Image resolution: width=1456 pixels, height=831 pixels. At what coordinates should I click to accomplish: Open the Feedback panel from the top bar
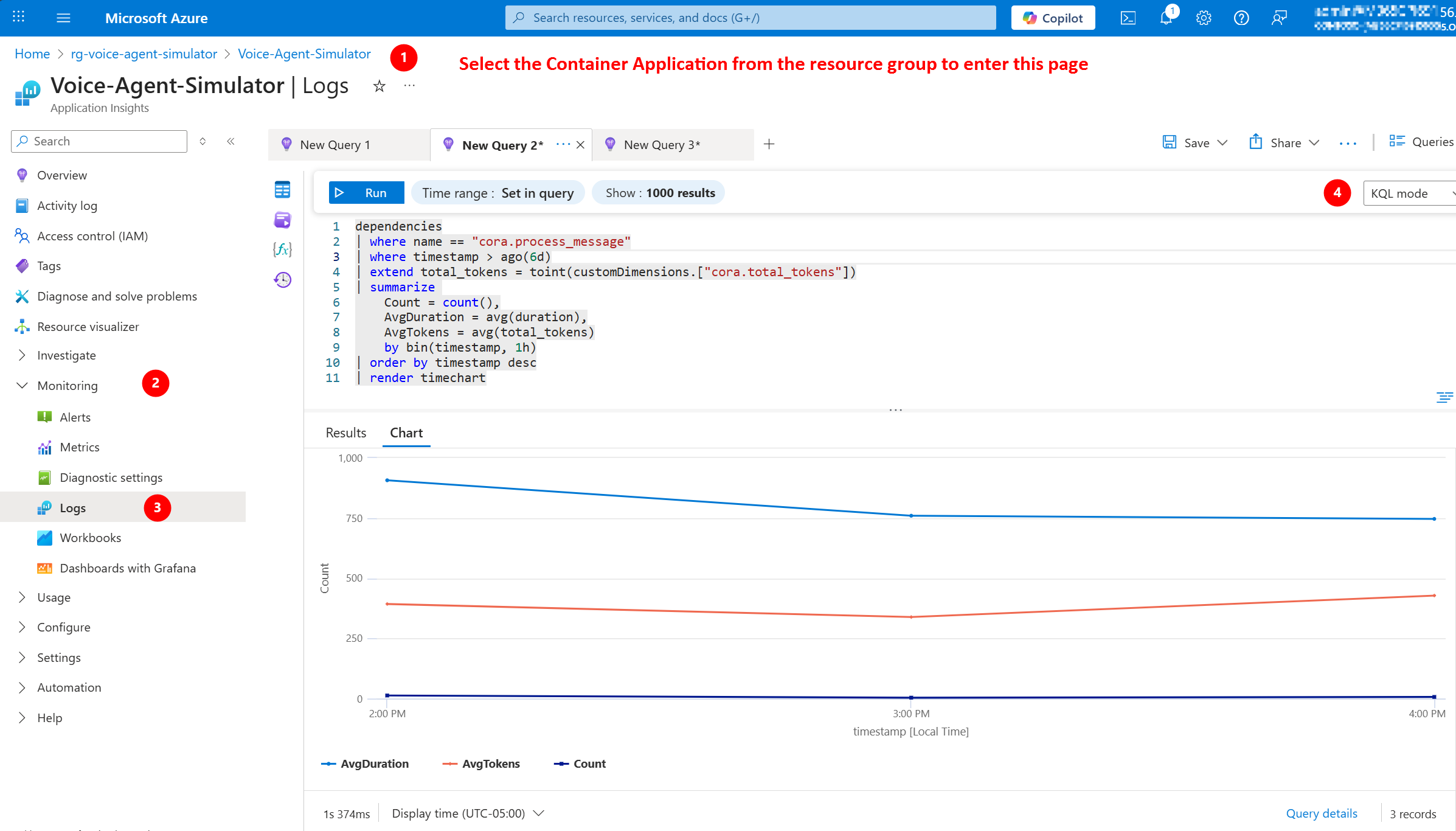pyautogui.click(x=1279, y=18)
